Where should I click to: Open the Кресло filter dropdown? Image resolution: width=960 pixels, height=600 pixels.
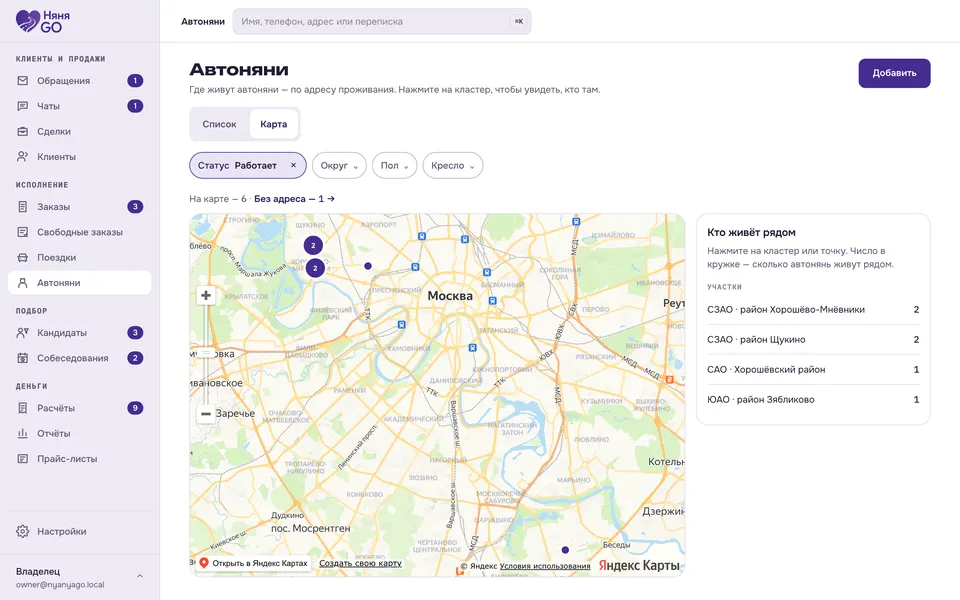coord(452,165)
